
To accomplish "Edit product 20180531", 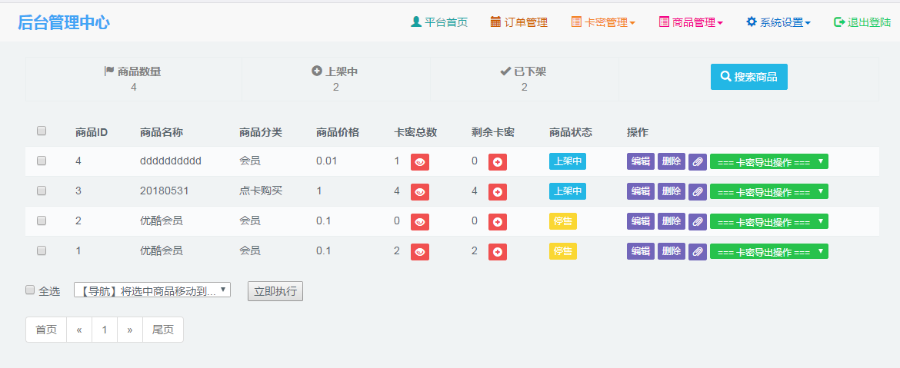I will click(x=641, y=192).
